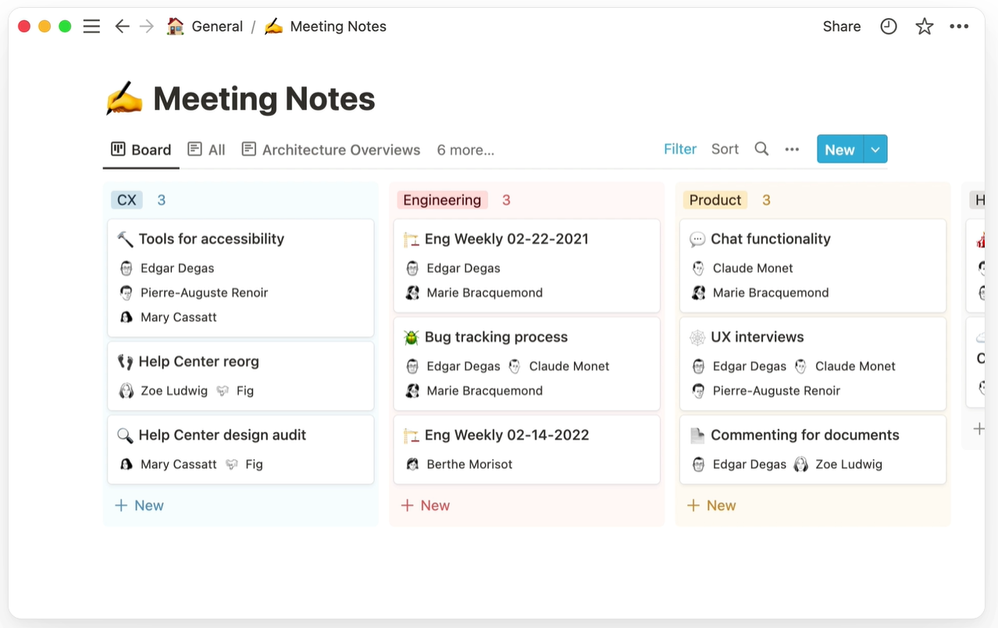Go back with the left arrow
This screenshot has height=628, width=998.
coord(122,27)
